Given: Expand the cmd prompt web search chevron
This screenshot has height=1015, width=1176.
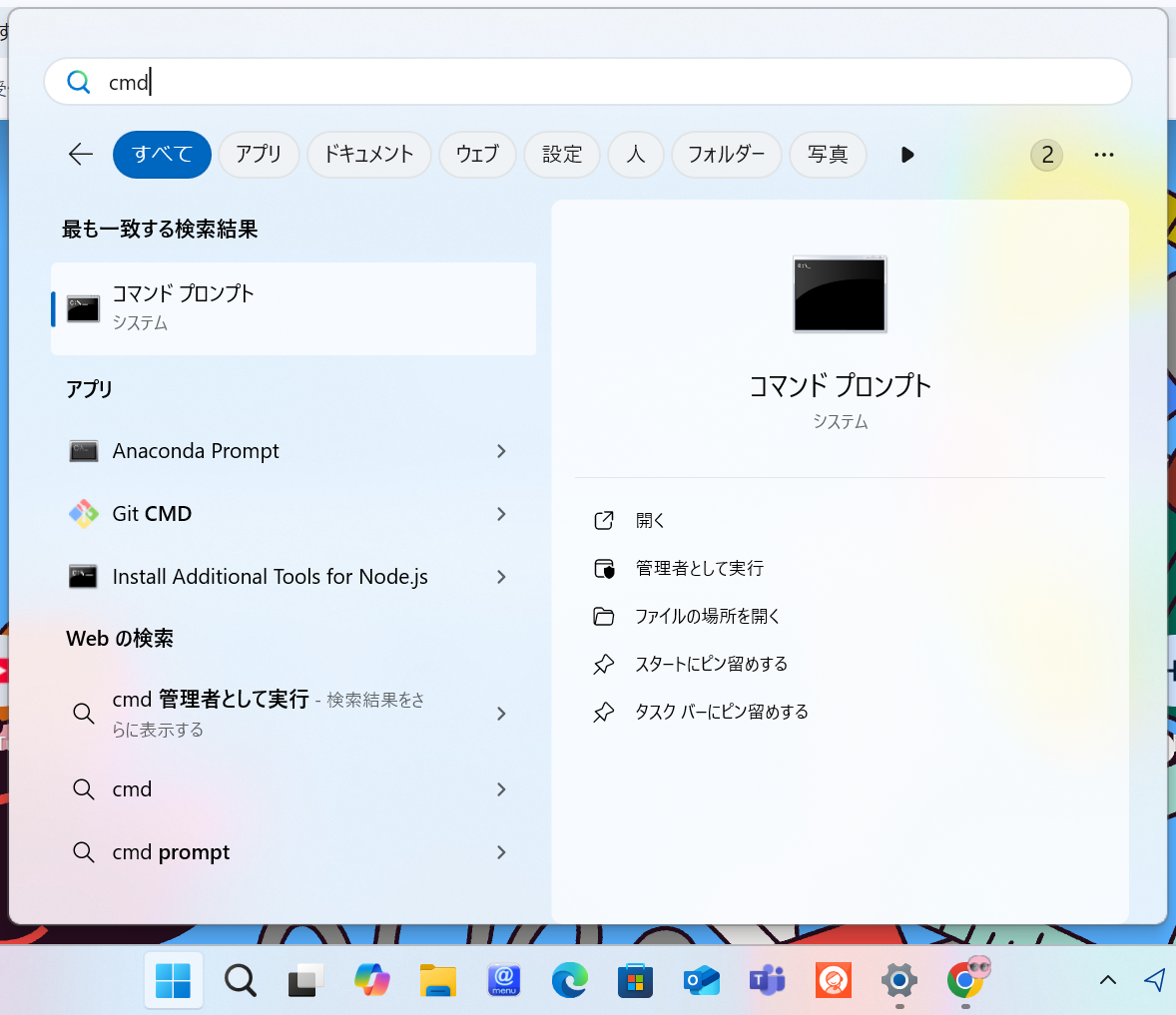Looking at the screenshot, I should point(501,852).
